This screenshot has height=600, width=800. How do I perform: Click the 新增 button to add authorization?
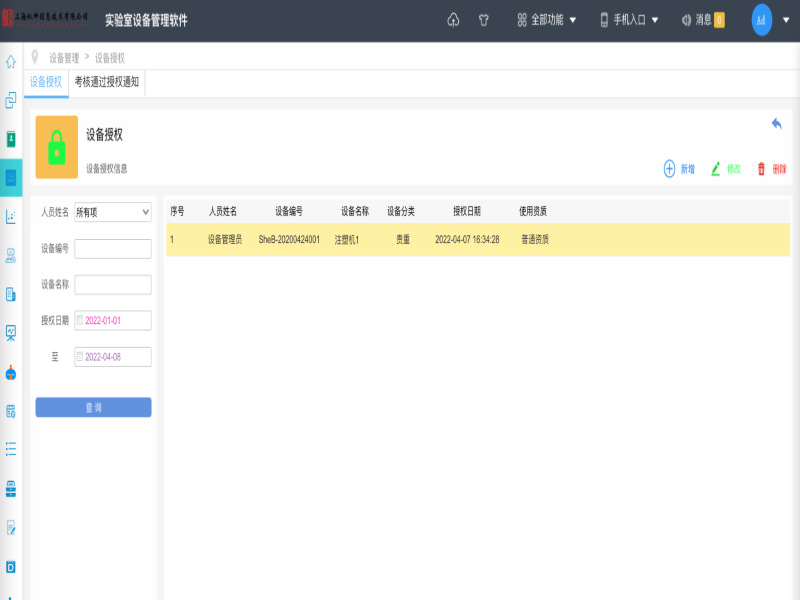click(x=678, y=168)
